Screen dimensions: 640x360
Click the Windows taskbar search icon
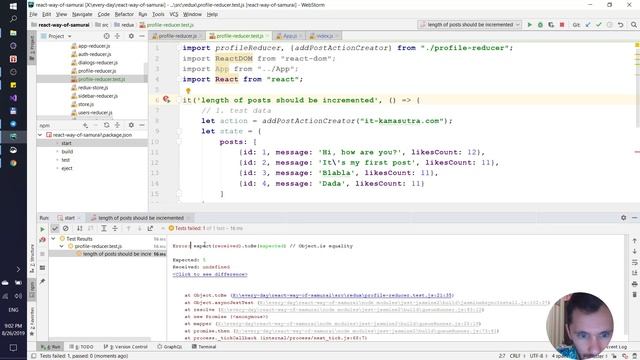click(13, 19)
